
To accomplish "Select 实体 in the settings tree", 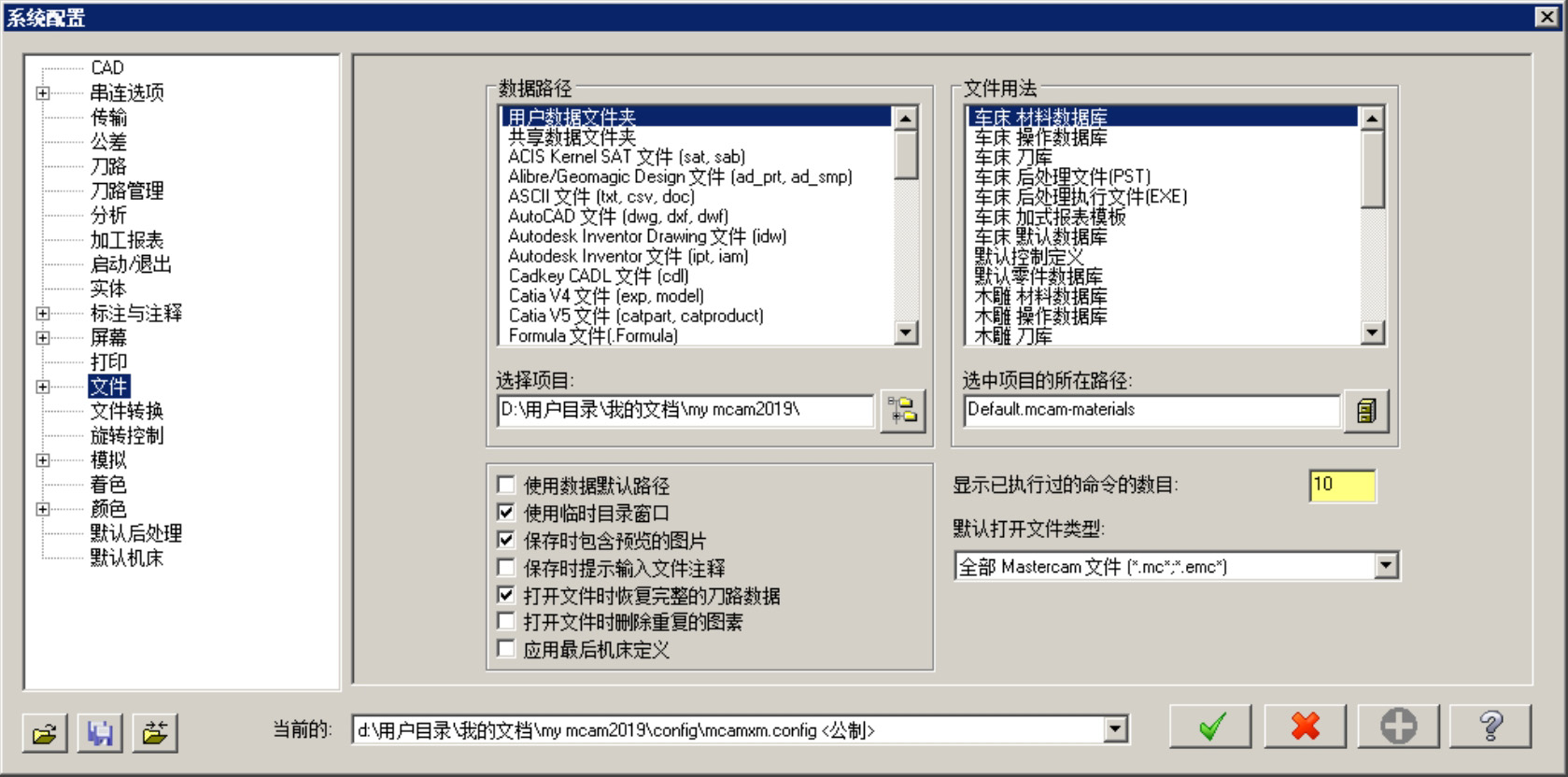I will click(108, 289).
